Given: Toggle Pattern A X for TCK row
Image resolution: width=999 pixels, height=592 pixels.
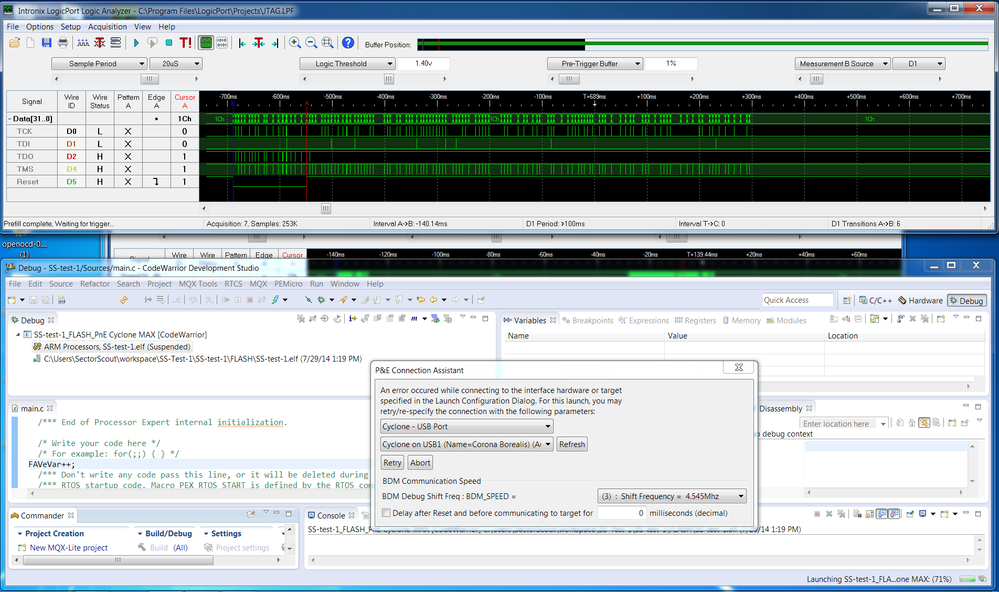Looking at the screenshot, I should [x=128, y=131].
